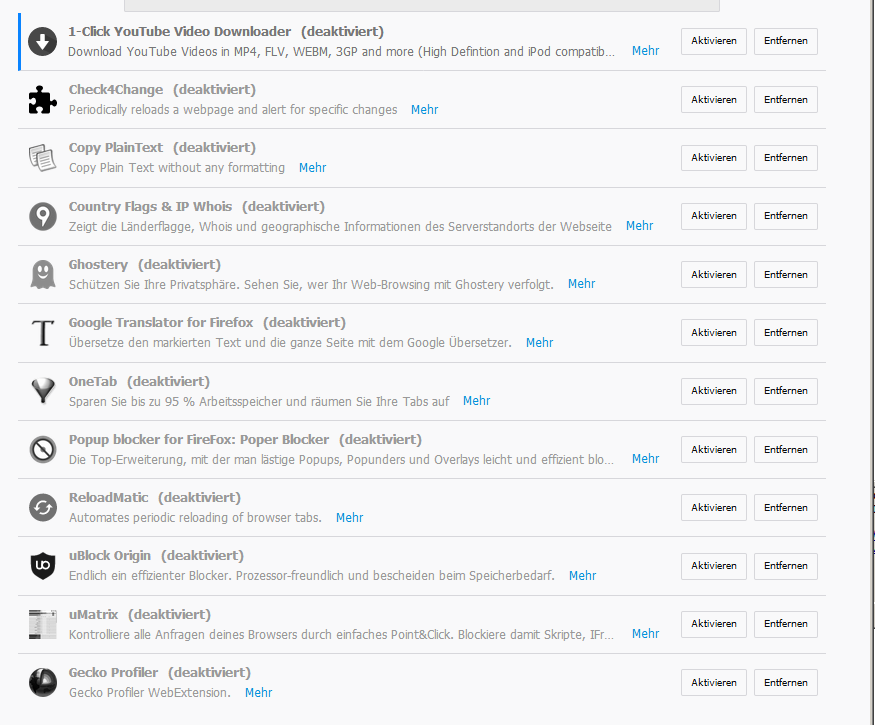Click the Copy PlainText icon
The height and width of the screenshot is (725, 875).
pyautogui.click(x=42, y=157)
